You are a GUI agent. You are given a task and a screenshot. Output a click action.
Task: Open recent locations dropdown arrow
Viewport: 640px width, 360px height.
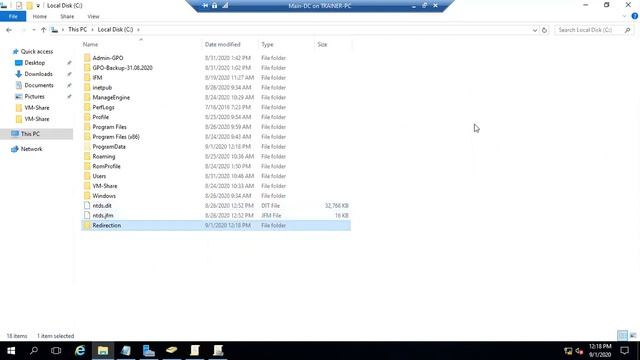(x=33, y=30)
